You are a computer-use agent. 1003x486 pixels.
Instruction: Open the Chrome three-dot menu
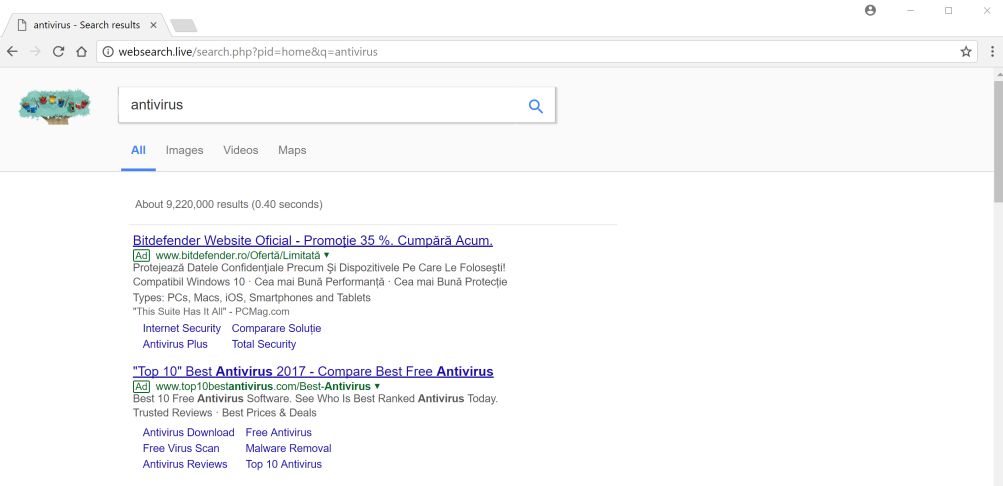[x=992, y=52]
